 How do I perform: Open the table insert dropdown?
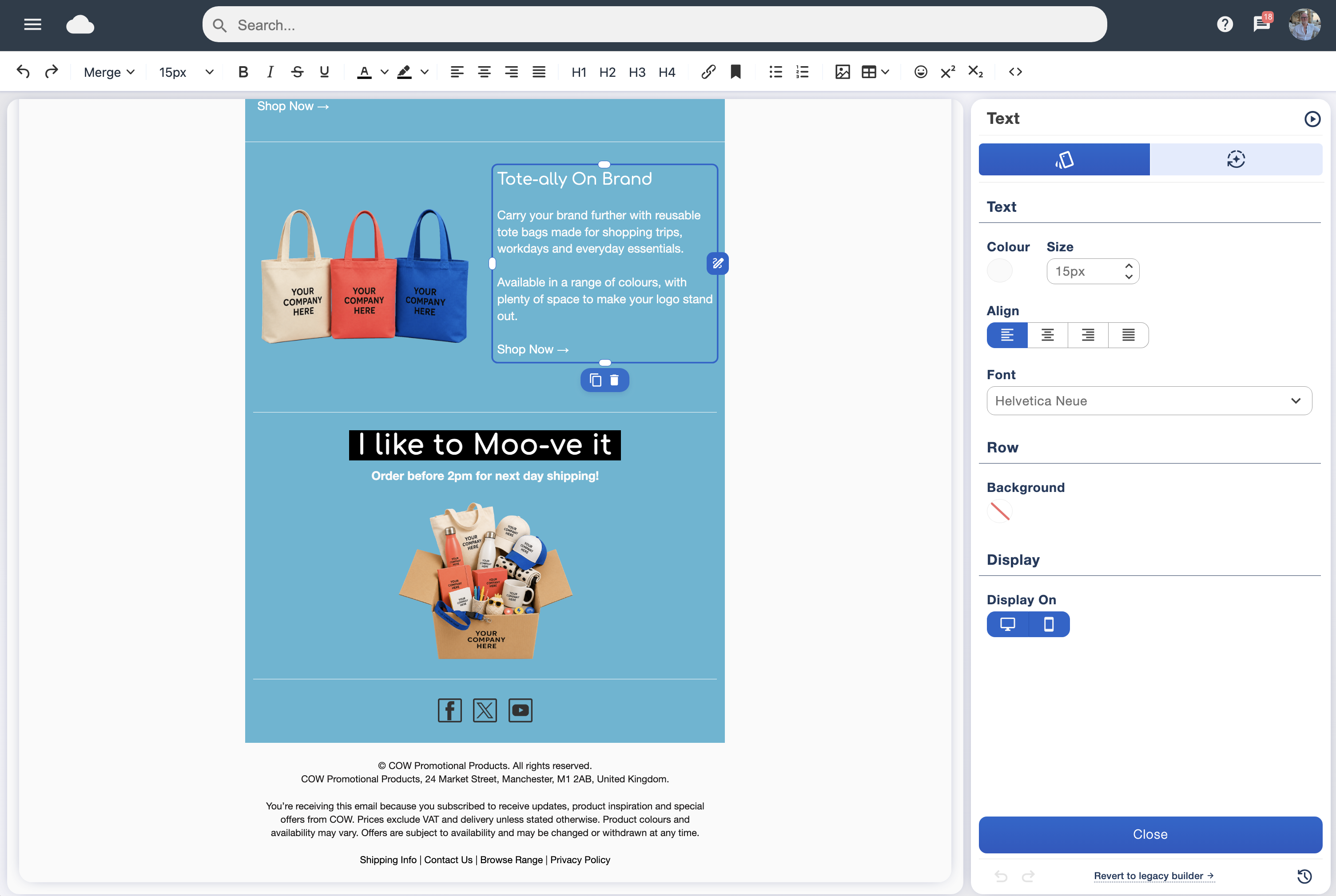(875, 72)
